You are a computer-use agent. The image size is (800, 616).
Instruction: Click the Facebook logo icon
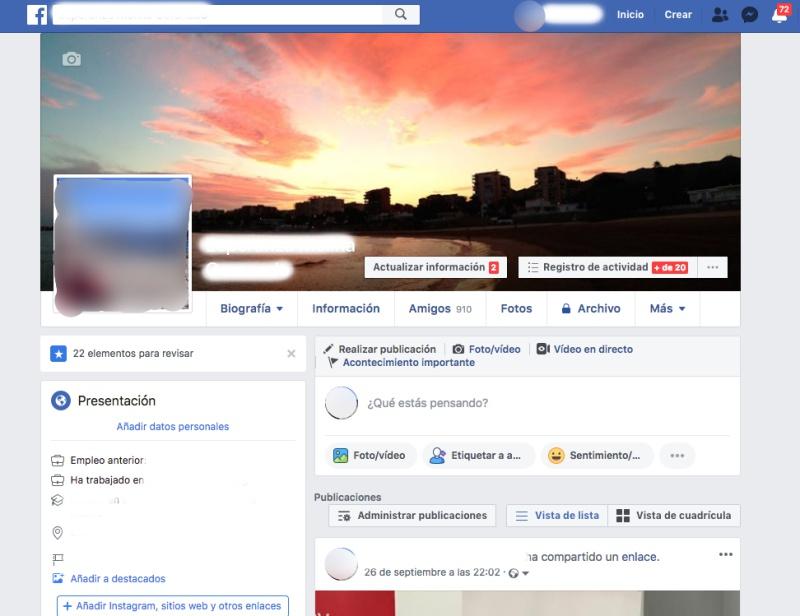pyautogui.click(x=37, y=14)
